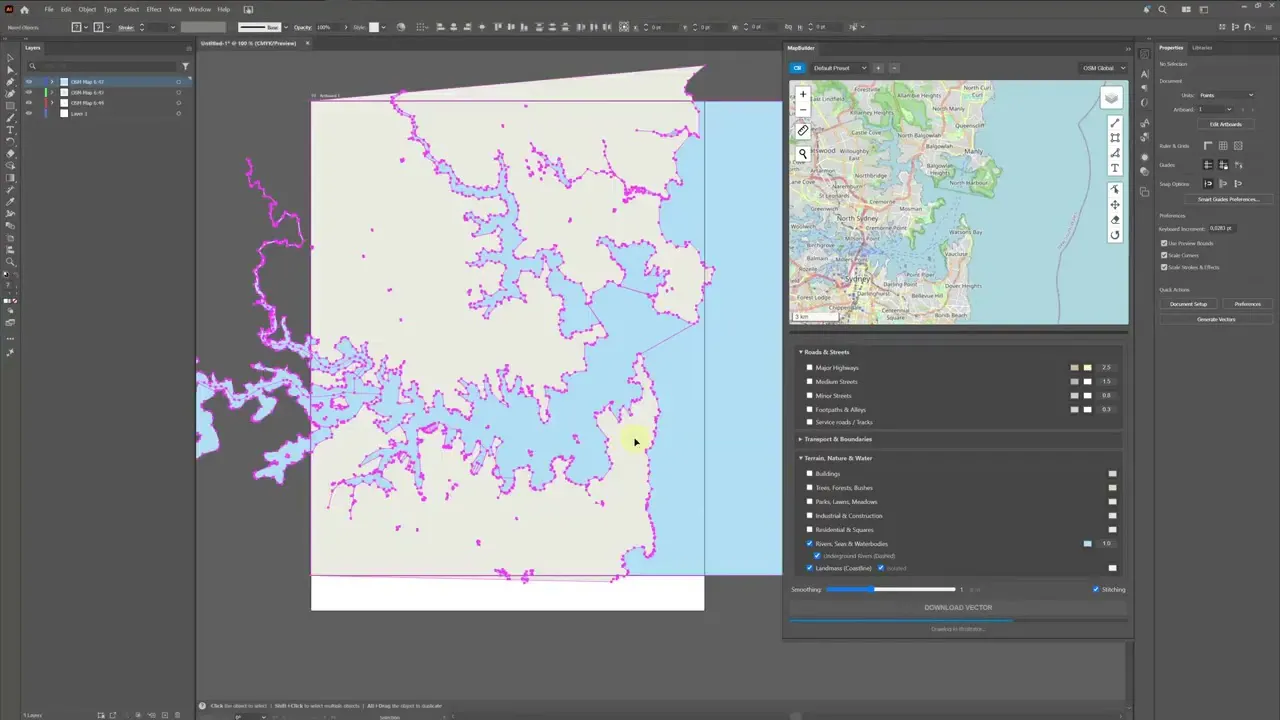Zoom out on the MapBuilder map

(x=802, y=108)
